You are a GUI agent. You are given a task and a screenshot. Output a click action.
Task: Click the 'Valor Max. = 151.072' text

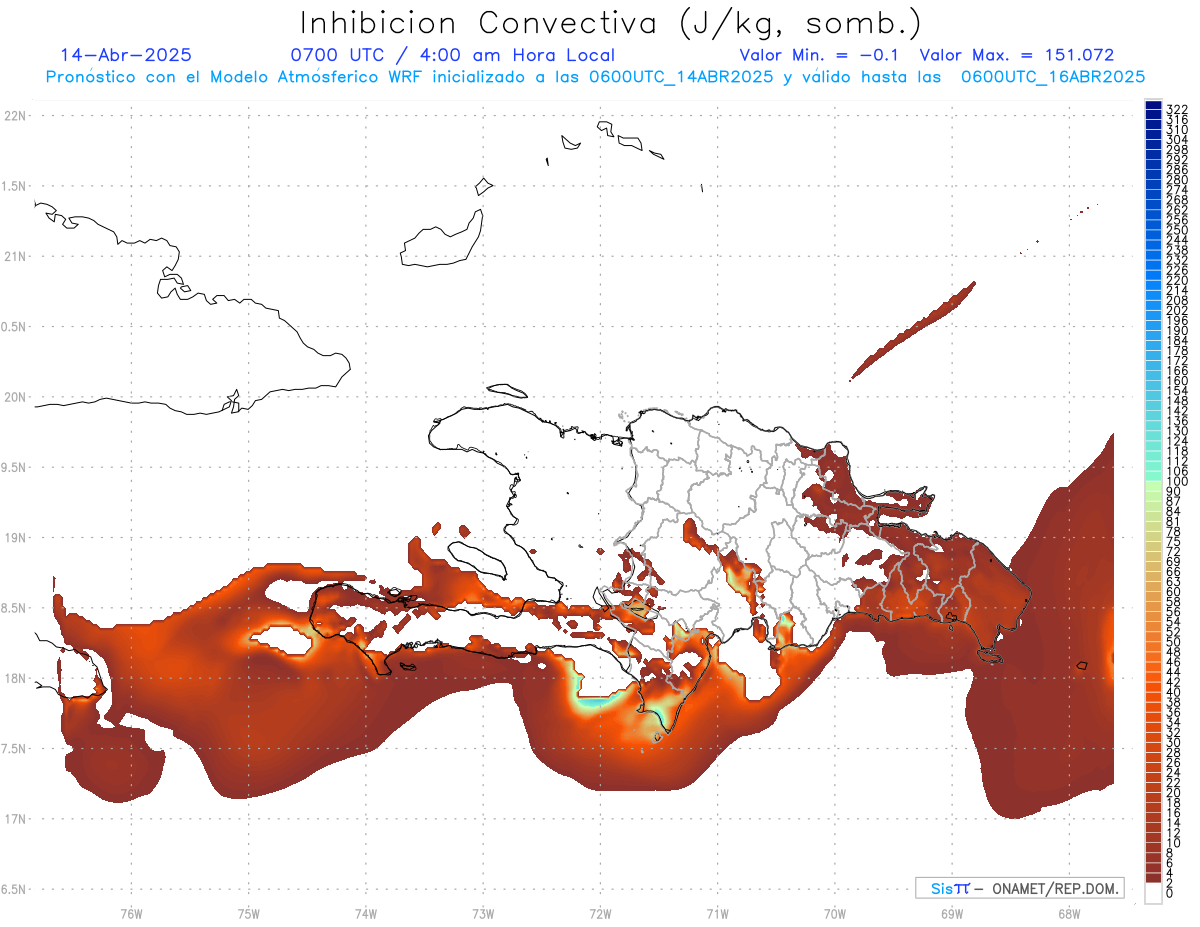pyautogui.click(x=1017, y=55)
